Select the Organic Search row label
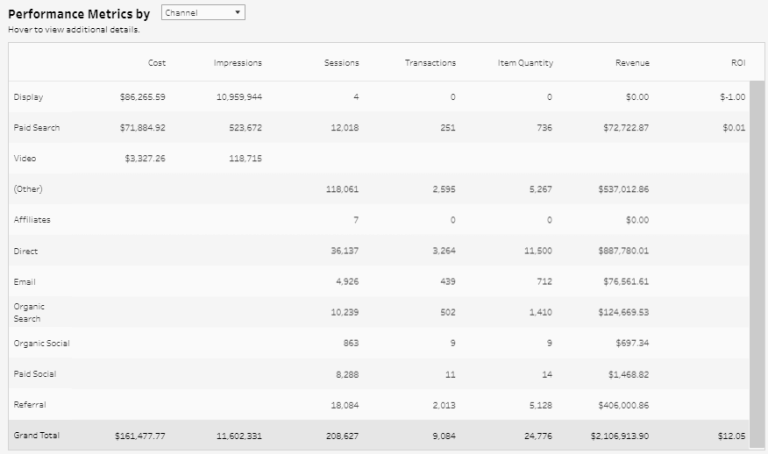The width and height of the screenshot is (768, 454). click(x=29, y=312)
